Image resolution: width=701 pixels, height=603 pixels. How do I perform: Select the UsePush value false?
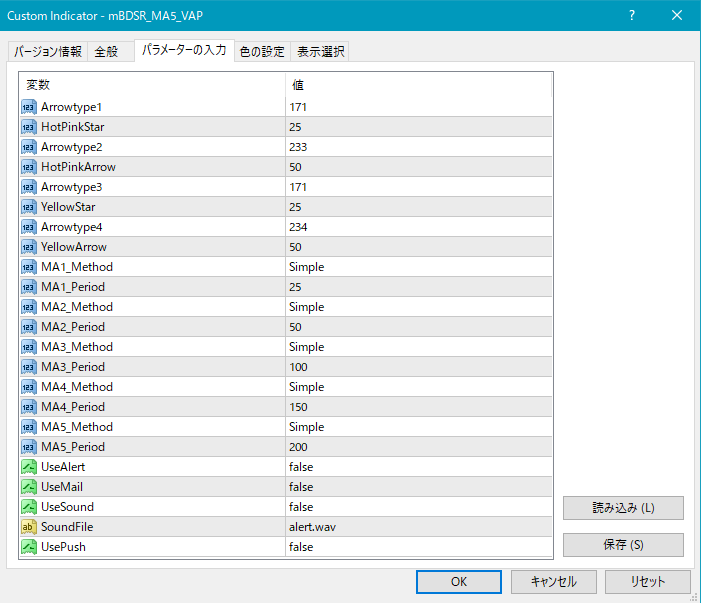(x=301, y=547)
